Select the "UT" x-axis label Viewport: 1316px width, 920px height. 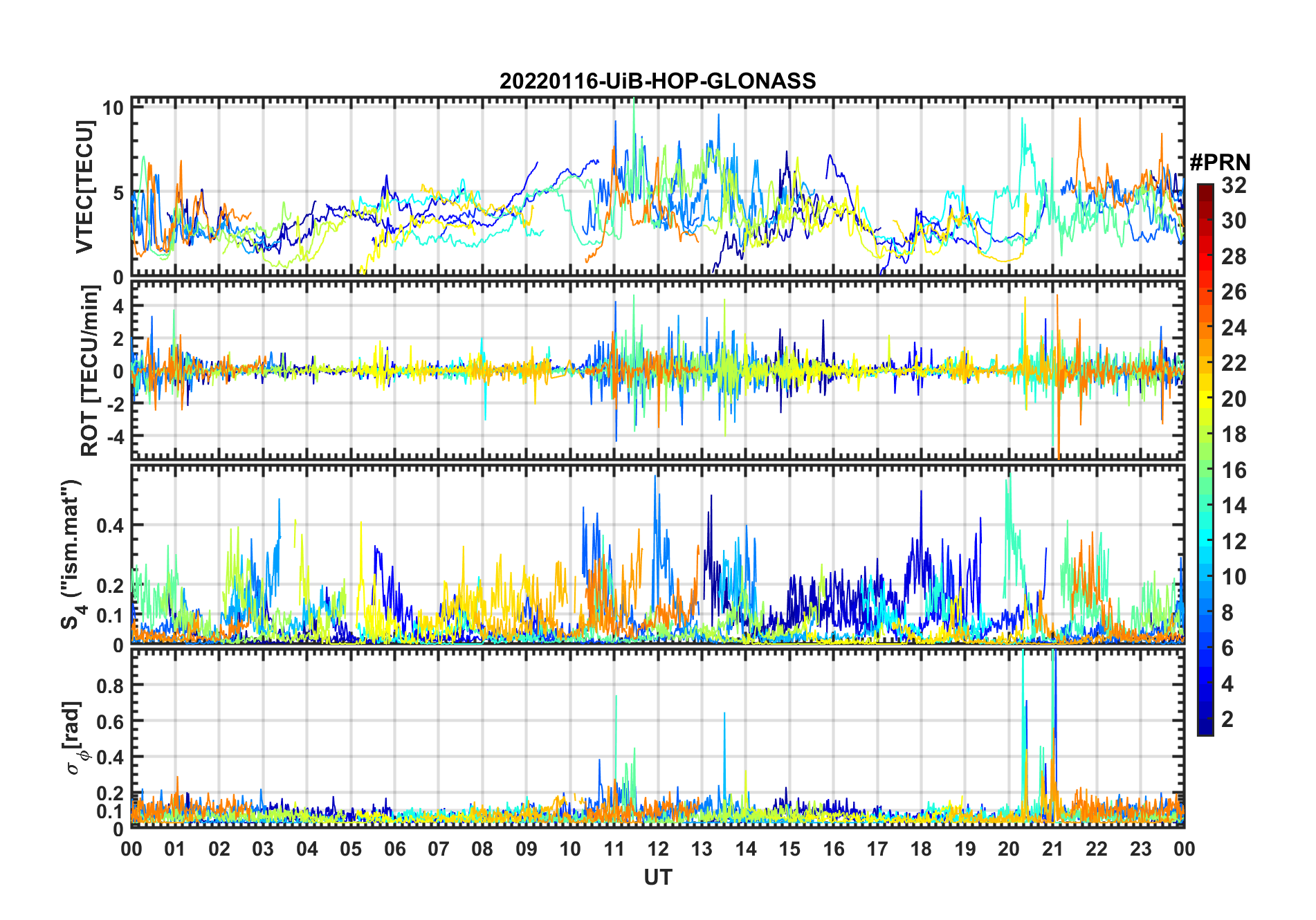[x=658, y=877]
